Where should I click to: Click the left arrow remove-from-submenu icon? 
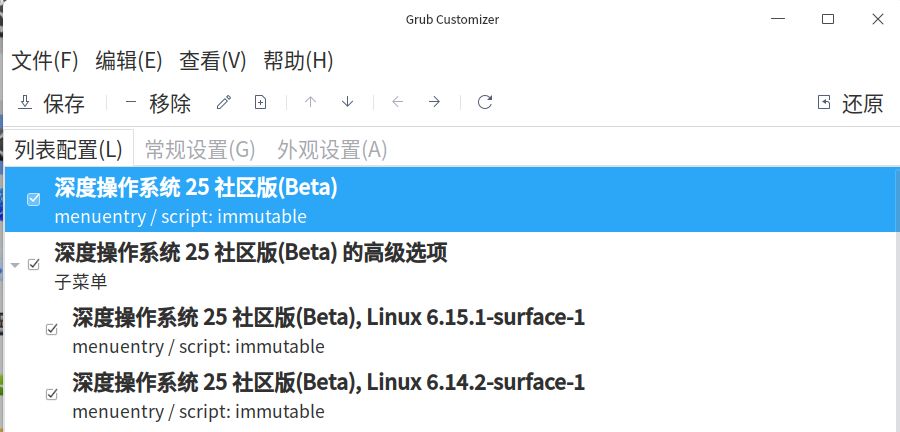397,103
